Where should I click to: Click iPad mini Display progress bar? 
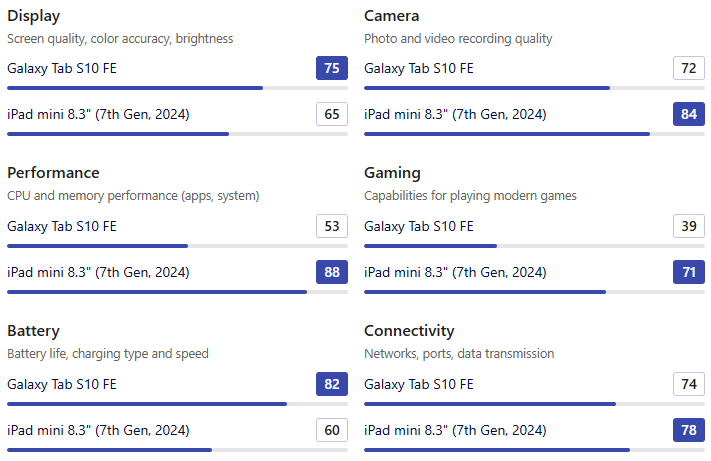[177, 134]
